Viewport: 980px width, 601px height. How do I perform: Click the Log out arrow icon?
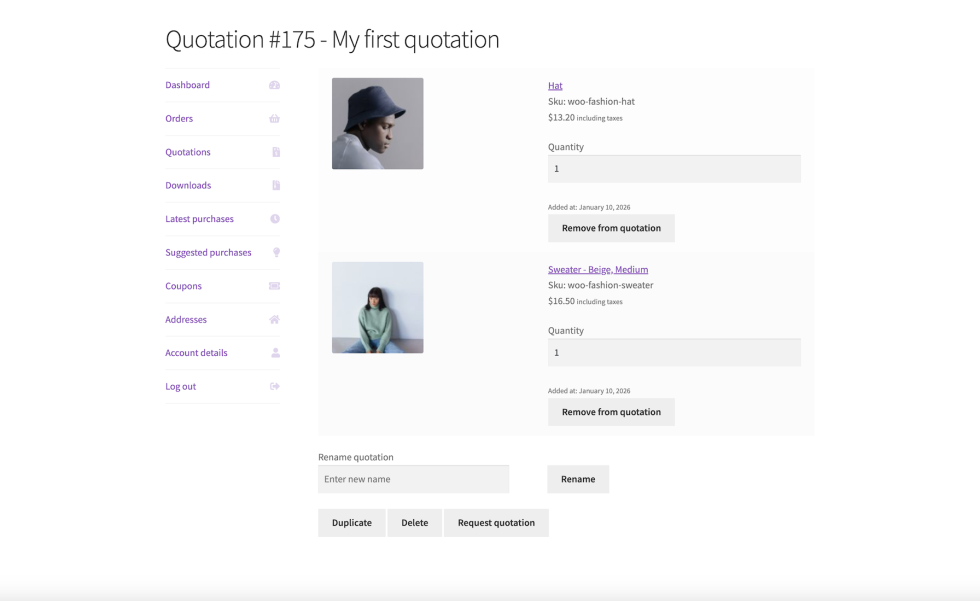pyautogui.click(x=275, y=387)
